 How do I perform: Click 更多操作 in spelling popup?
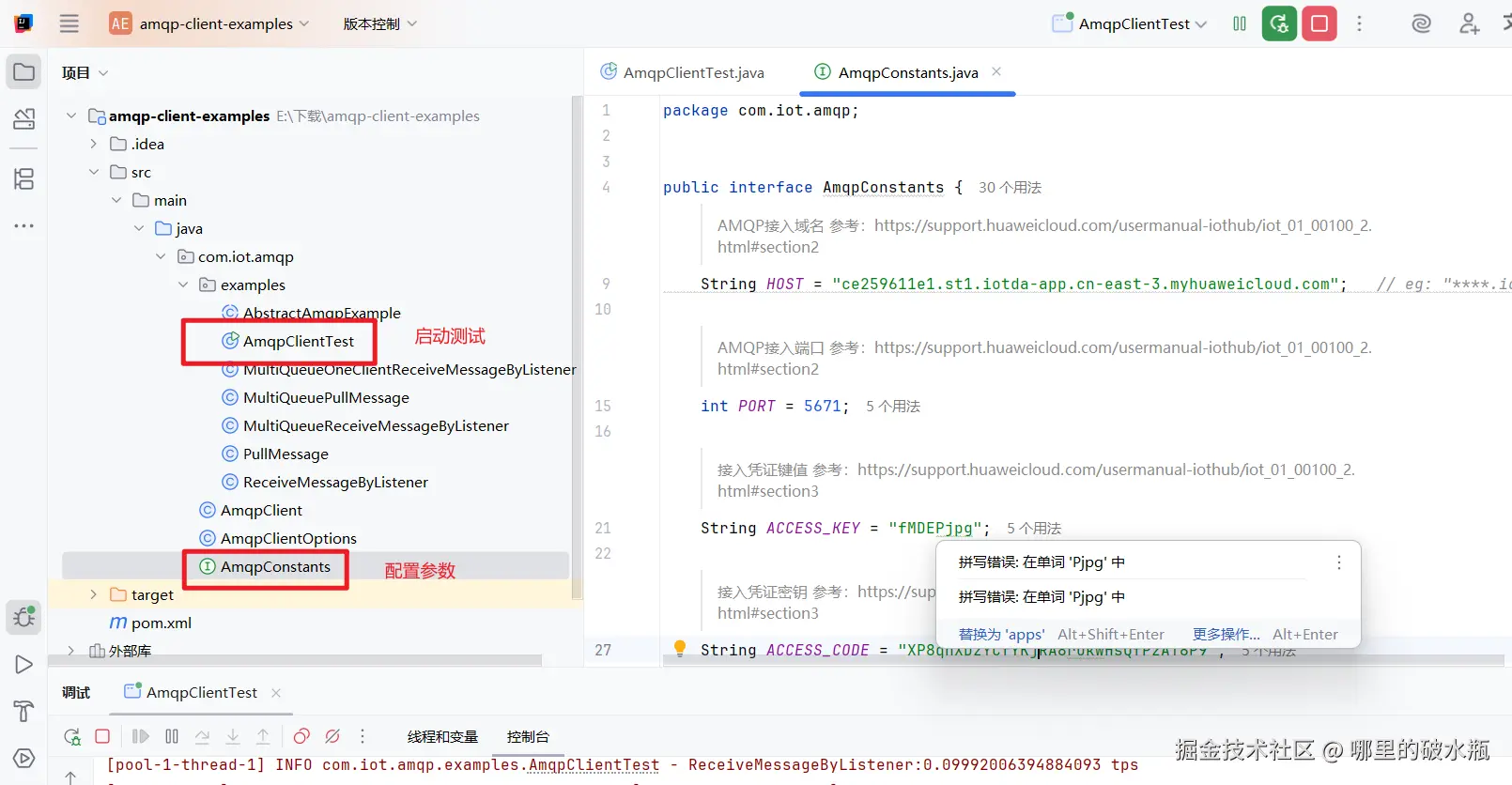pyautogui.click(x=1226, y=635)
